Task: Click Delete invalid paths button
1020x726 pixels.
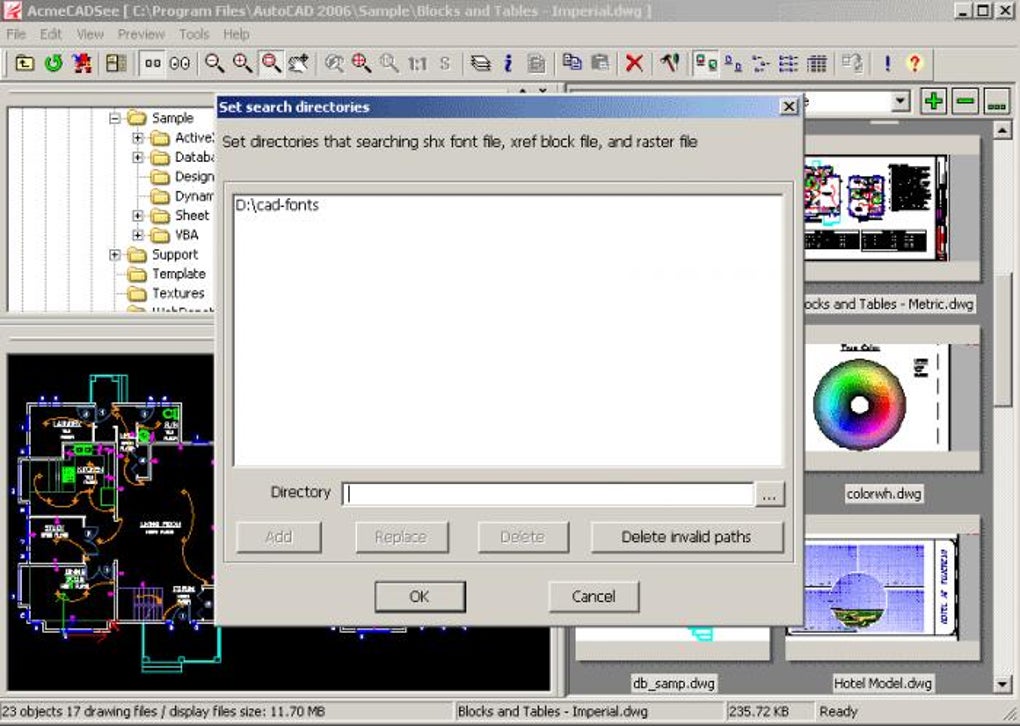Action: [686, 537]
